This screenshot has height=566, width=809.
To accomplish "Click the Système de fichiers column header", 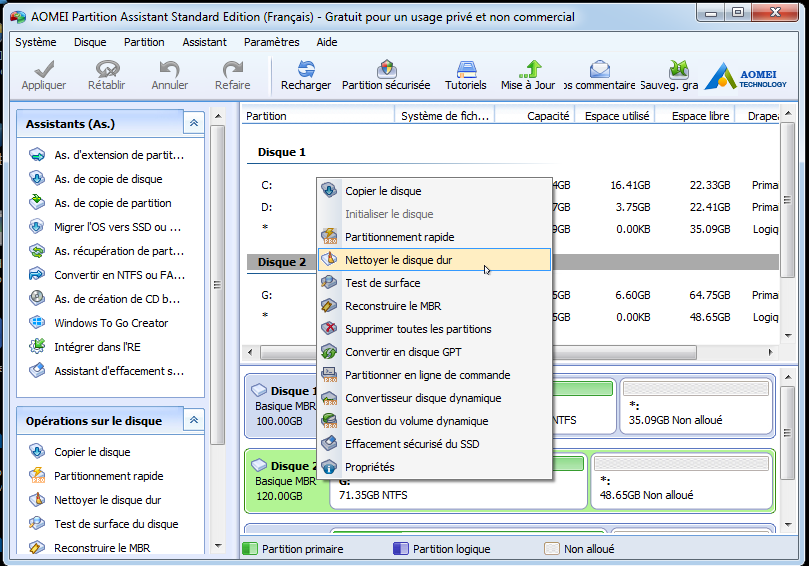I will (445, 116).
